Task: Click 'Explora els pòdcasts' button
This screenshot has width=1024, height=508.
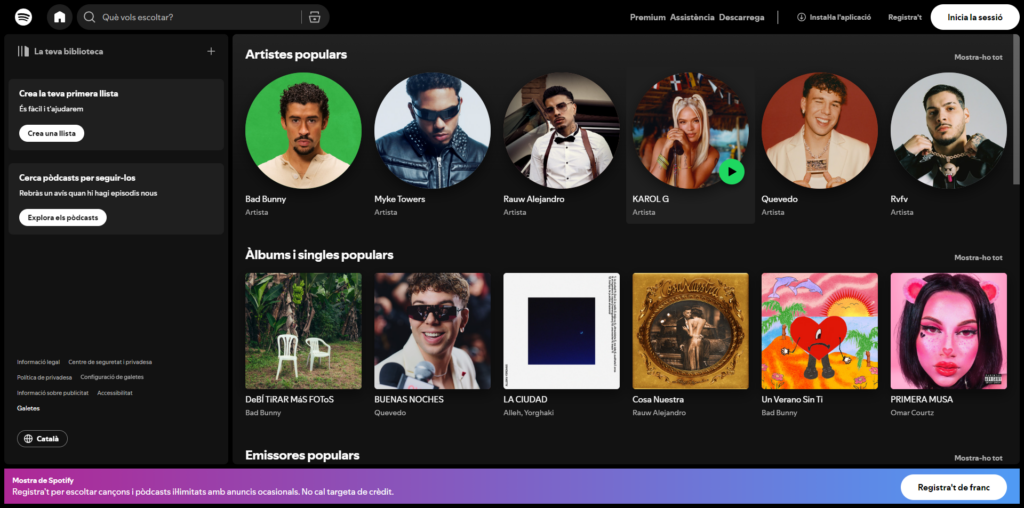Action: click(x=63, y=217)
